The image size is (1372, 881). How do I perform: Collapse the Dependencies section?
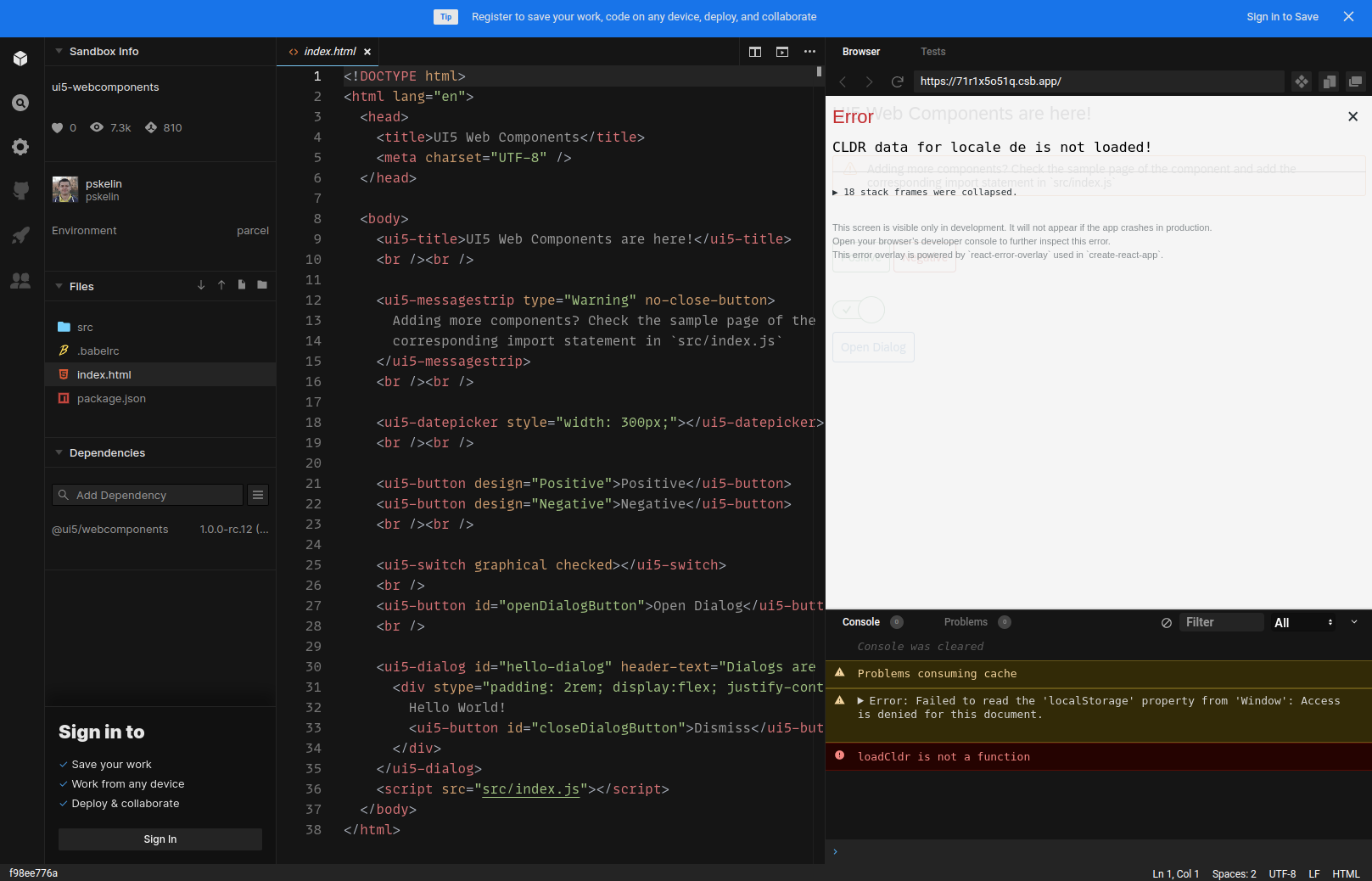pos(59,452)
